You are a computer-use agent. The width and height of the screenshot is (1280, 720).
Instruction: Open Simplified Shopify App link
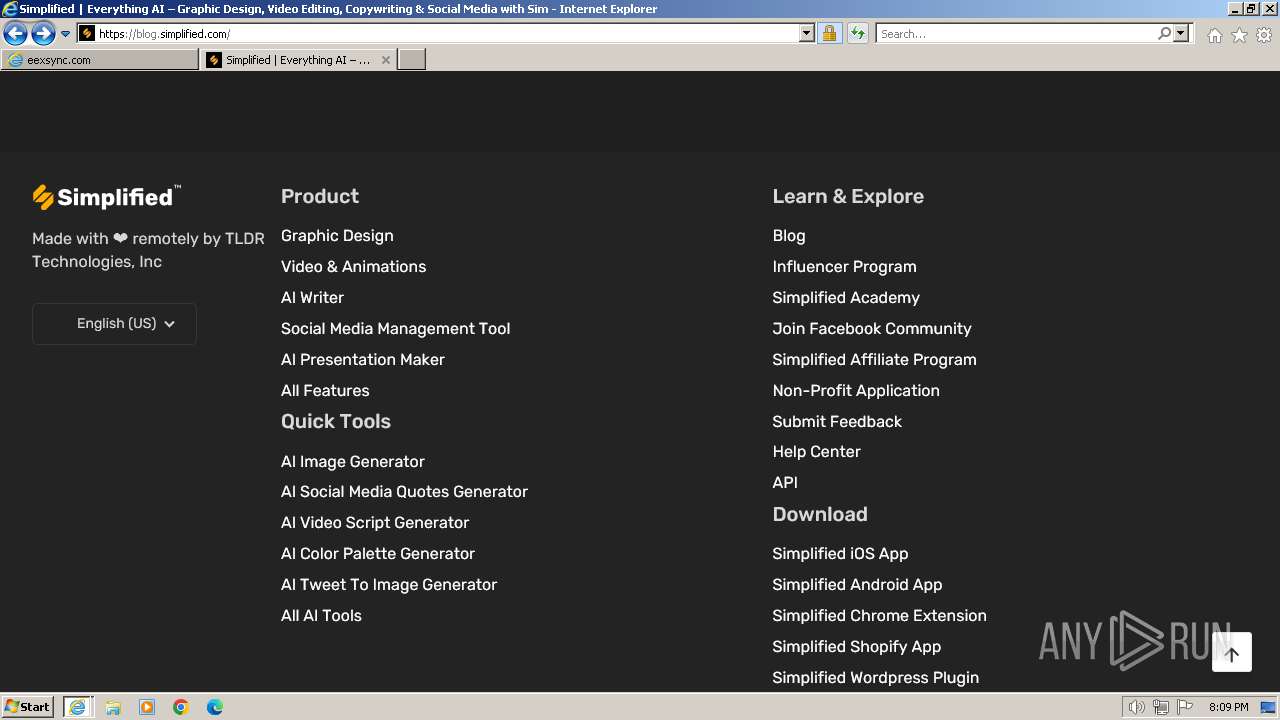pos(856,647)
